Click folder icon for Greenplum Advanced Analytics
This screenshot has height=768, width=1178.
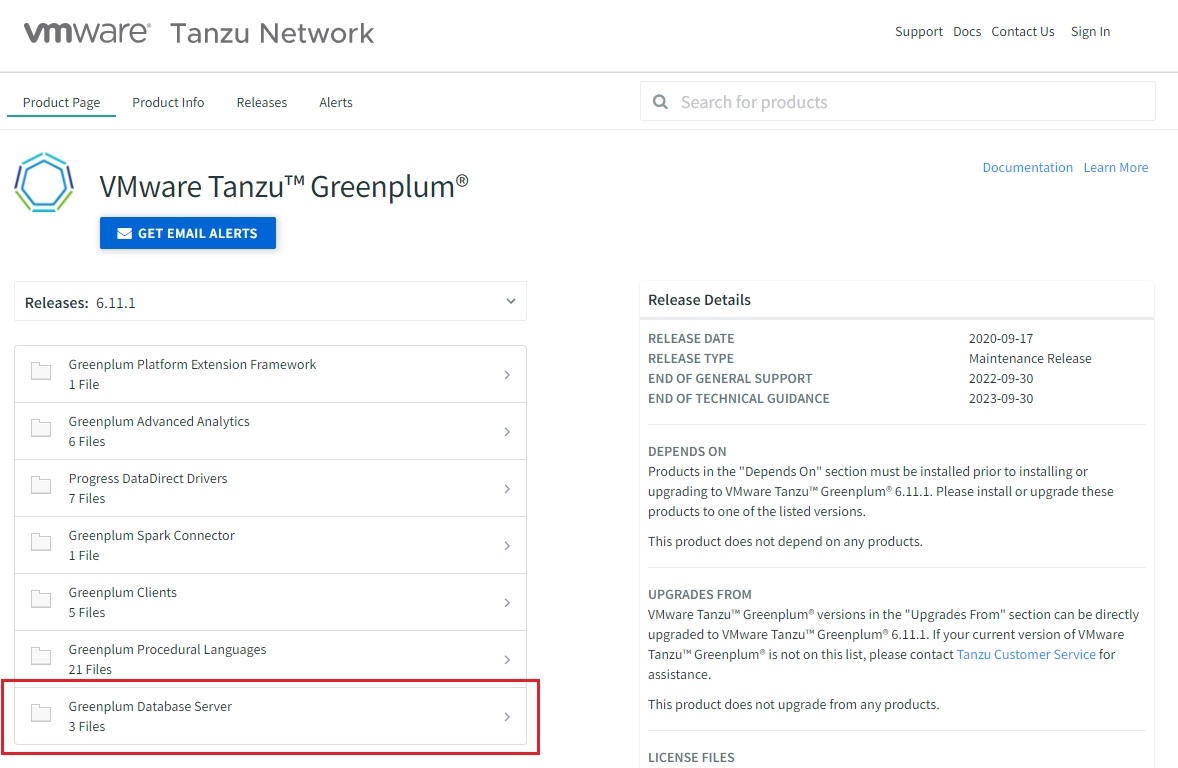tap(41, 428)
